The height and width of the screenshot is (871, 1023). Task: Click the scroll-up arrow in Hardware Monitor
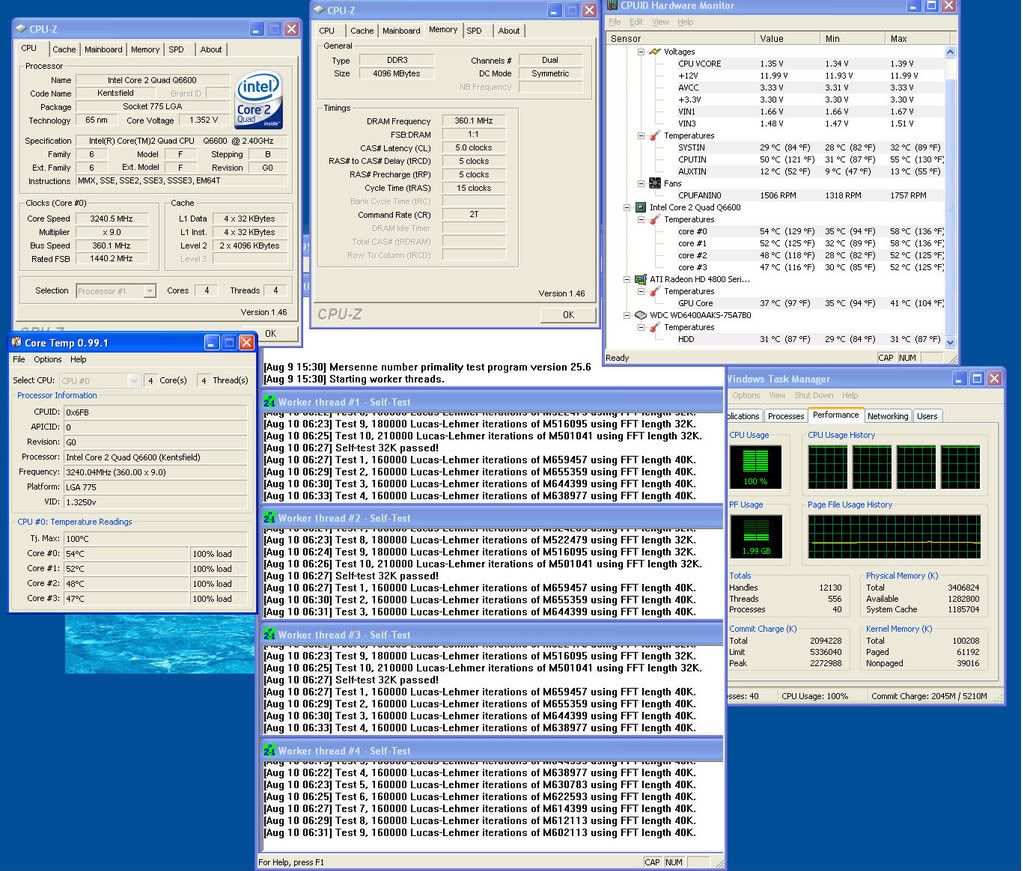tap(950, 52)
